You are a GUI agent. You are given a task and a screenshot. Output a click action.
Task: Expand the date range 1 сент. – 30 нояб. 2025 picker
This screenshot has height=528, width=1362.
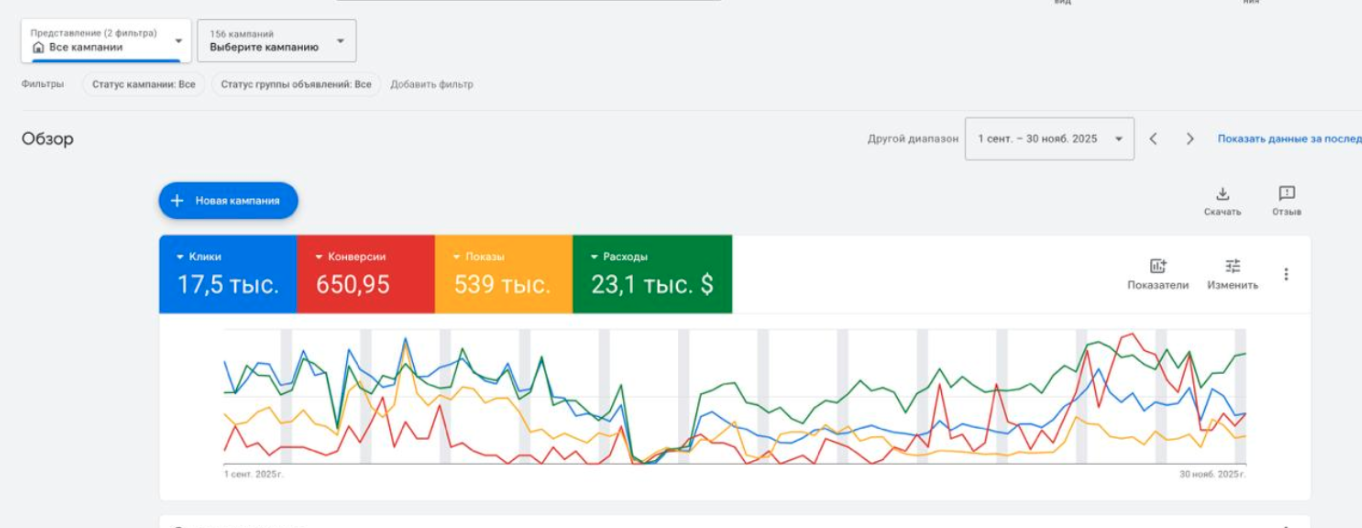pyautogui.click(x=1049, y=139)
